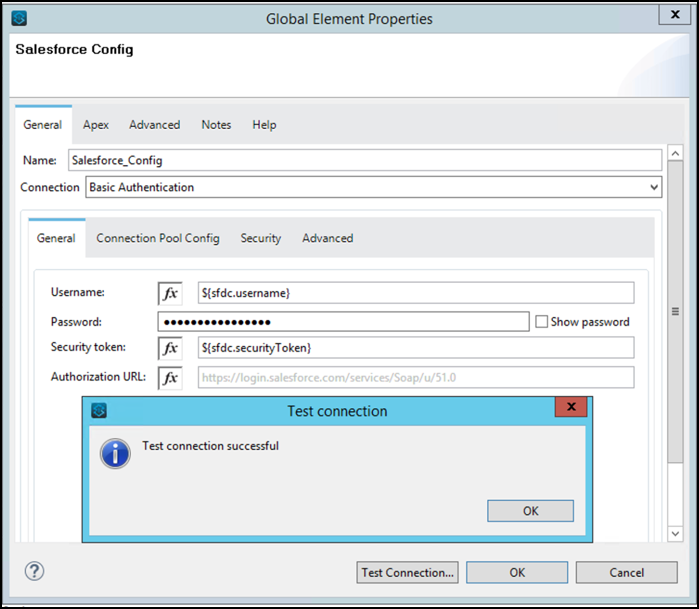Viewport: 699px width, 609px height.
Task: Open the Connection Pool Config tab
Action: click(158, 238)
